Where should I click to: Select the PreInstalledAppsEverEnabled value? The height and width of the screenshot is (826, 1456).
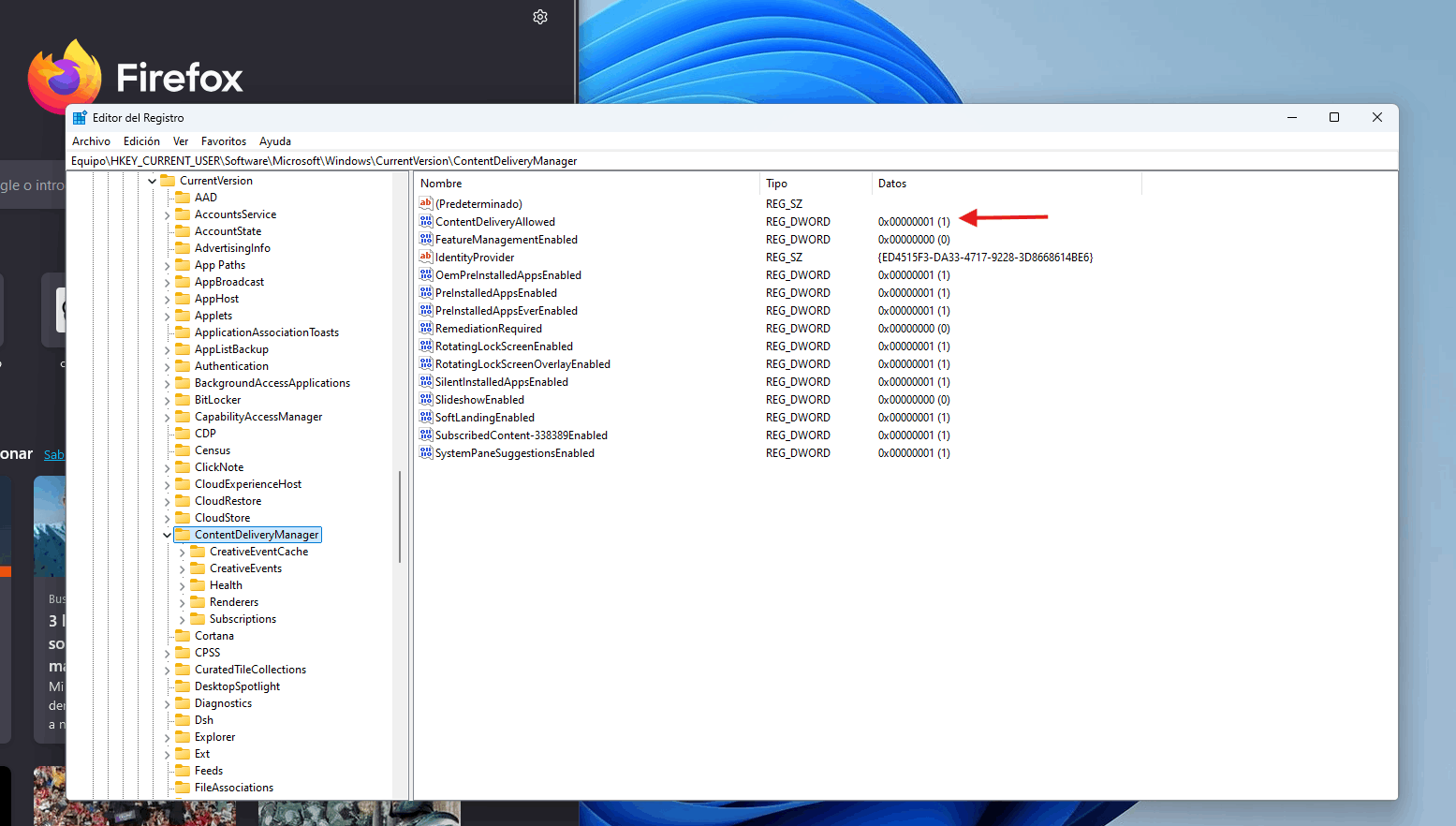[507, 311]
